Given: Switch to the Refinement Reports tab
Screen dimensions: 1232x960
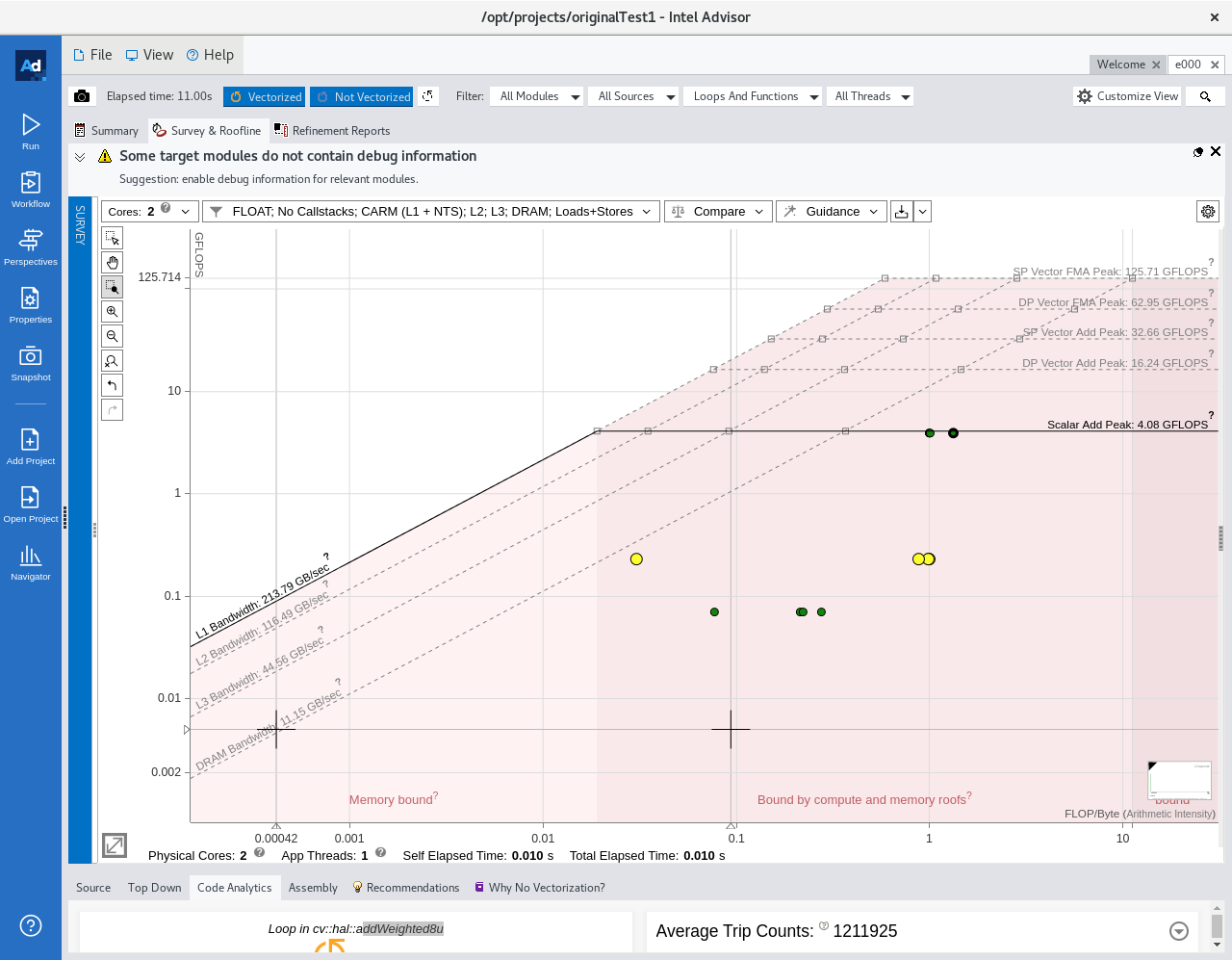Looking at the screenshot, I should coord(332,131).
